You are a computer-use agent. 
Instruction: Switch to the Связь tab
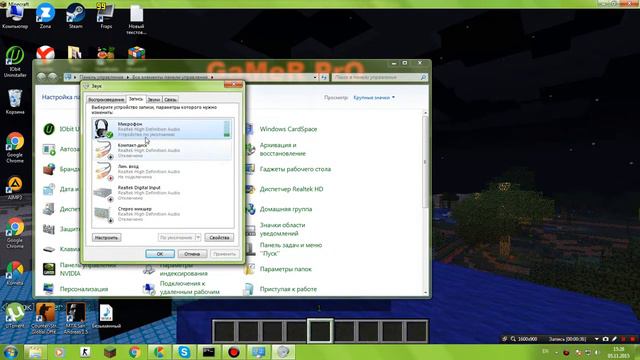170,100
